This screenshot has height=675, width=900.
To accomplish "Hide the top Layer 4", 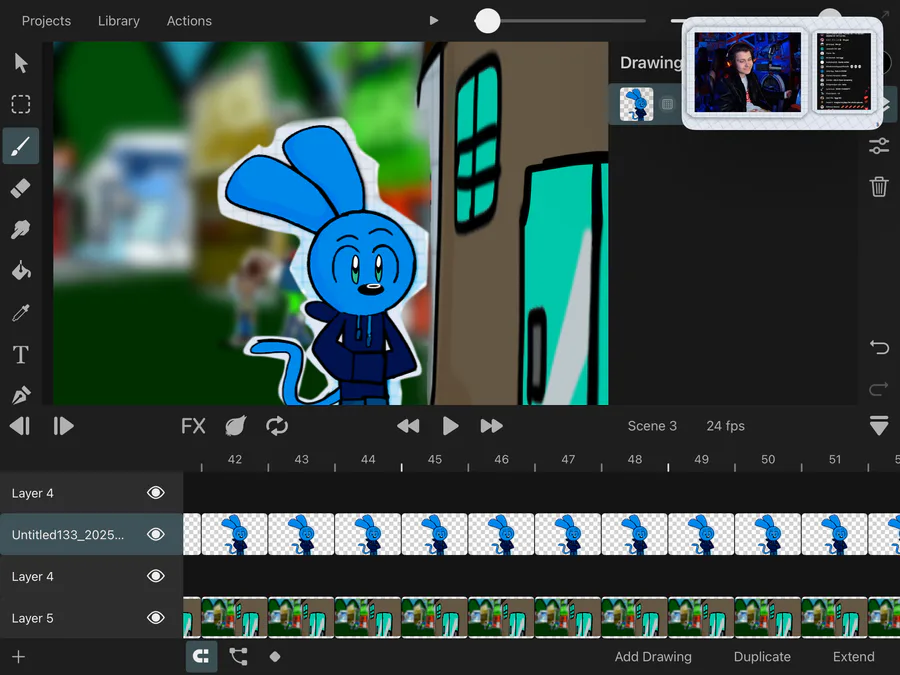I will coord(156,492).
